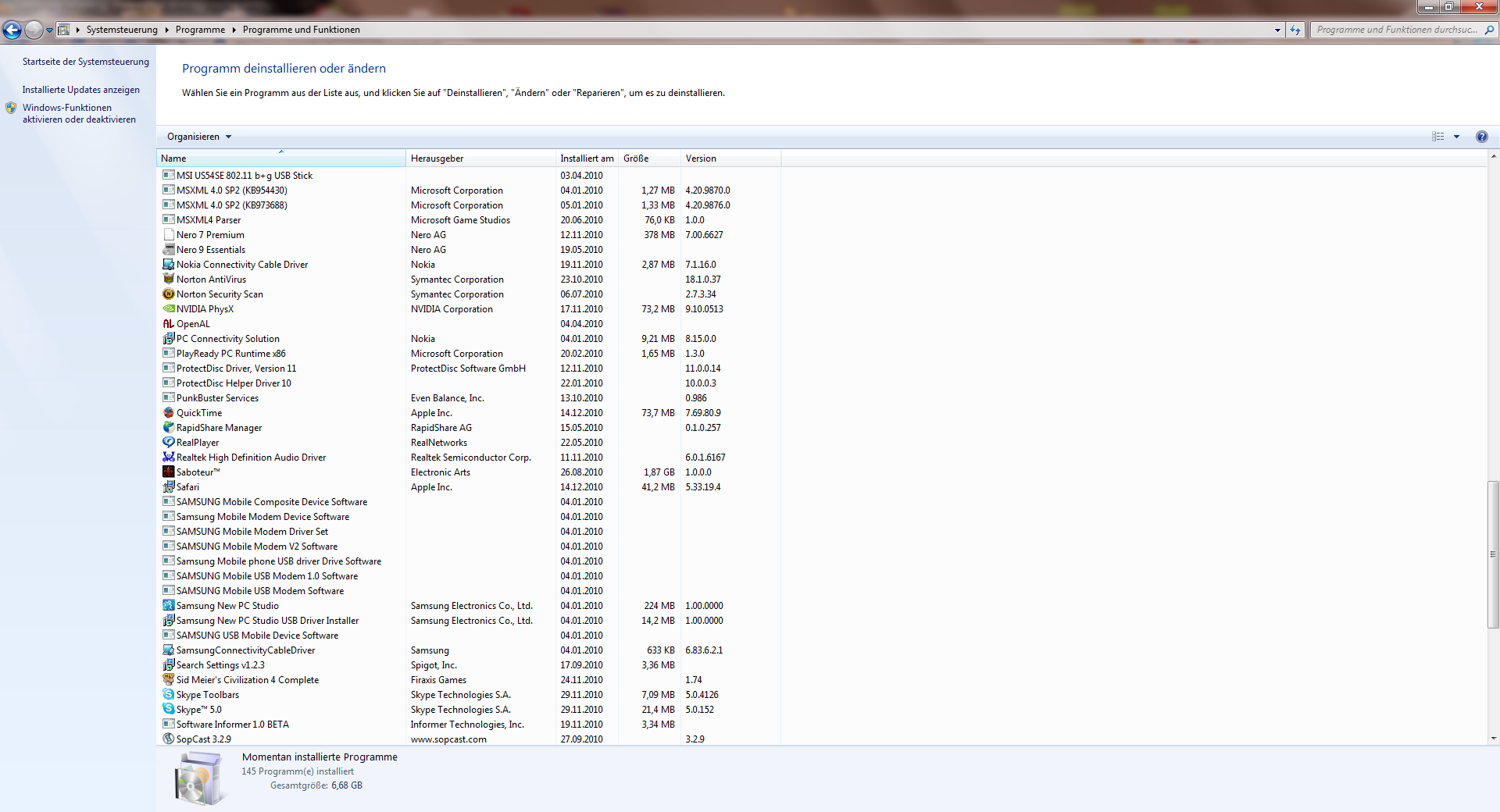
Task: Click the Safari icon
Action: click(168, 487)
